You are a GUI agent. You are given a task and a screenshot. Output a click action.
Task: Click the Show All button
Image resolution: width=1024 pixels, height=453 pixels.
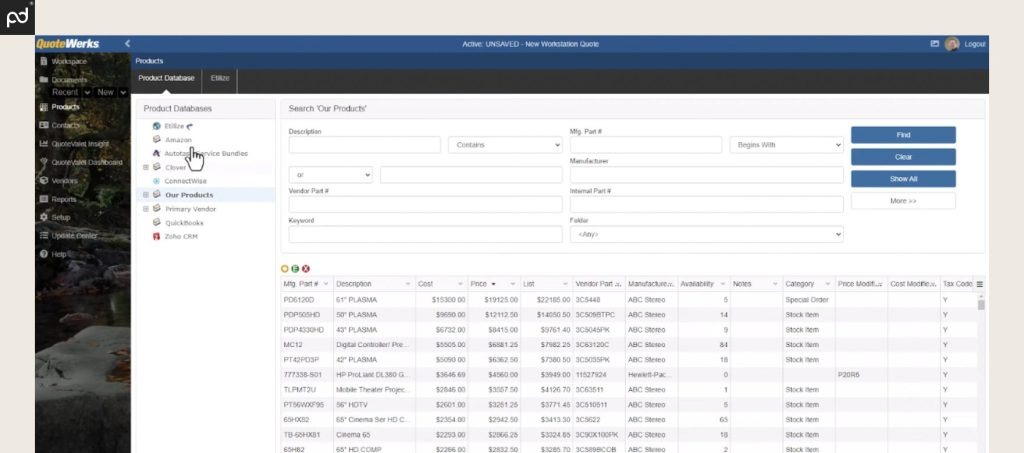(903, 179)
